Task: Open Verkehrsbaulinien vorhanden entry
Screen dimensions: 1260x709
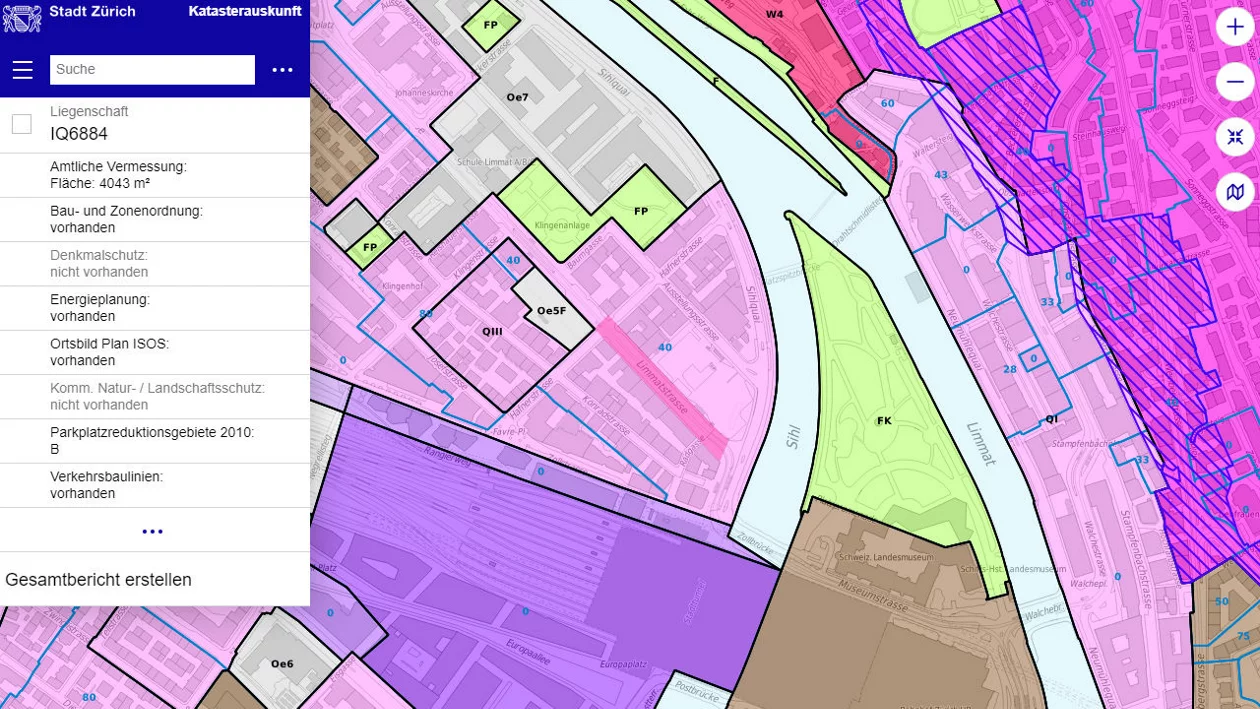Action: click(x=155, y=485)
